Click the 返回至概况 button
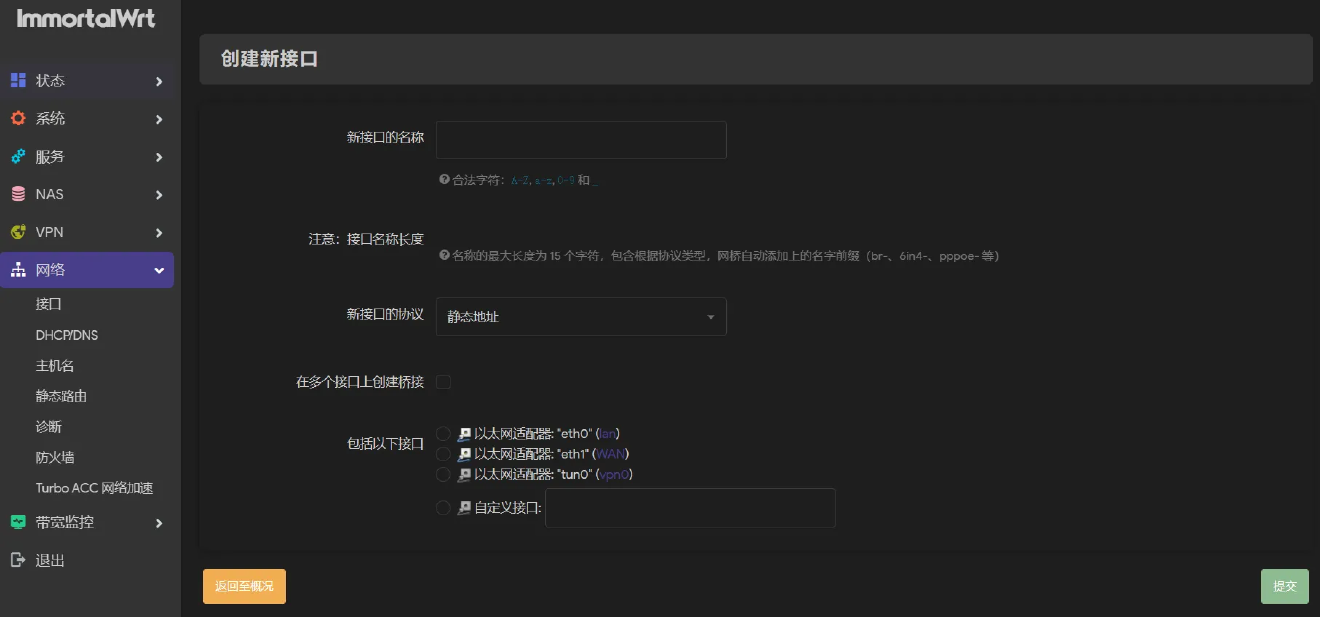The image size is (1320, 617). (x=244, y=586)
